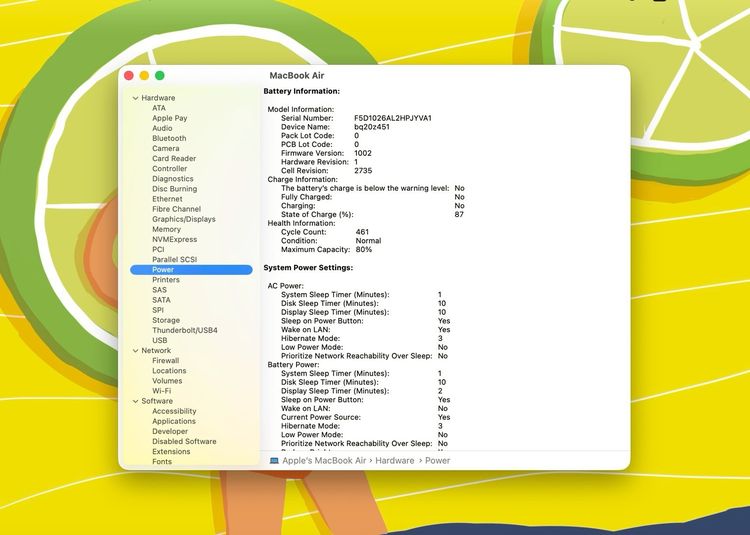Click Hardware in the path bar
Viewport: 750px width, 535px height.
[395, 461]
